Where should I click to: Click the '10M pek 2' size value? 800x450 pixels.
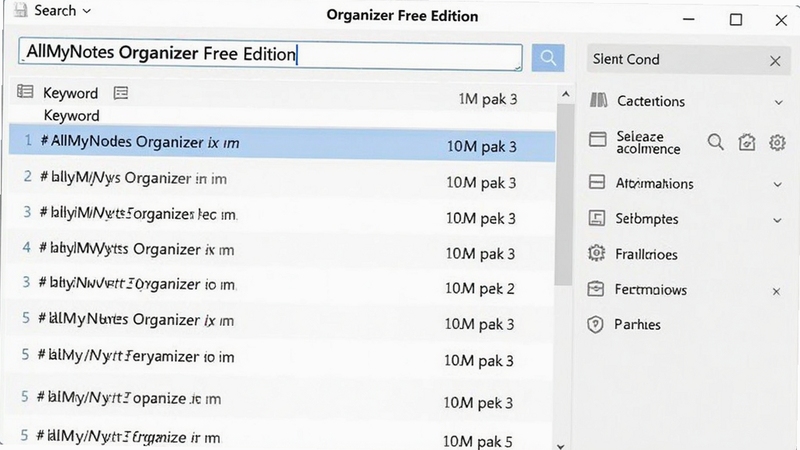[x=480, y=289]
